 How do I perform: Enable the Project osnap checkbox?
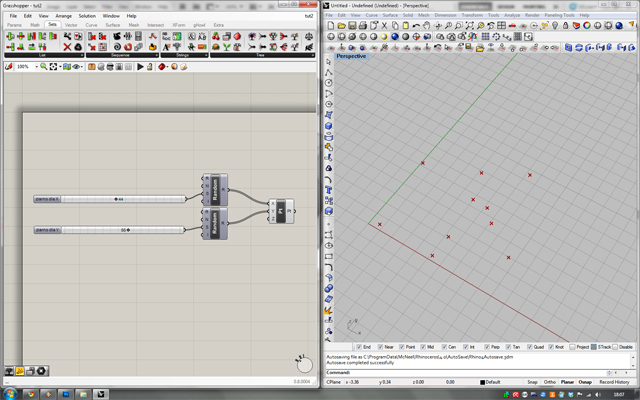click(x=572, y=347)
